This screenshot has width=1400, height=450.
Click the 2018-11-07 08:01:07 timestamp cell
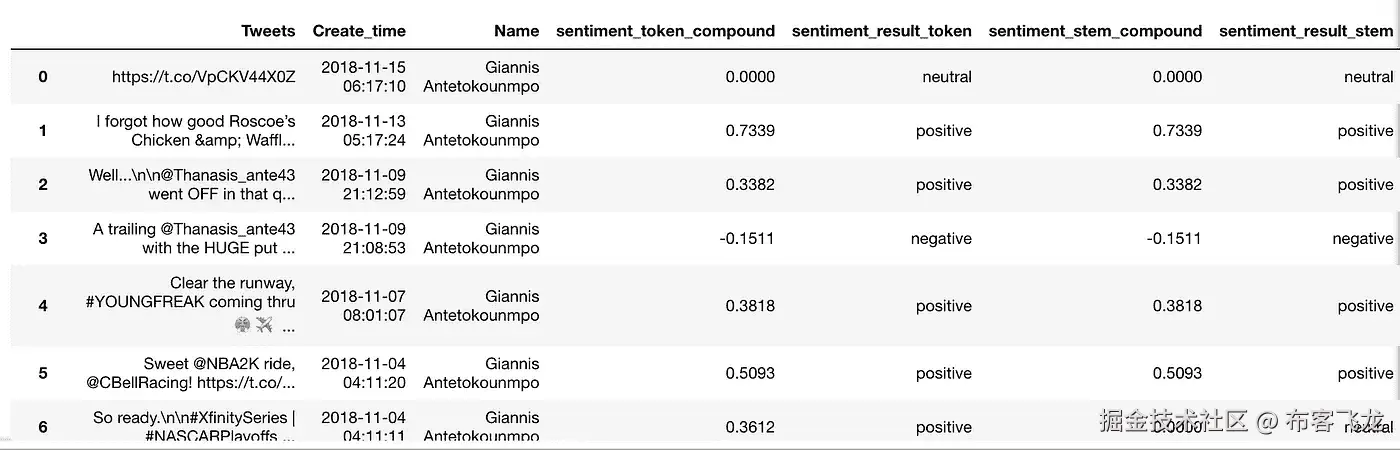363,306
